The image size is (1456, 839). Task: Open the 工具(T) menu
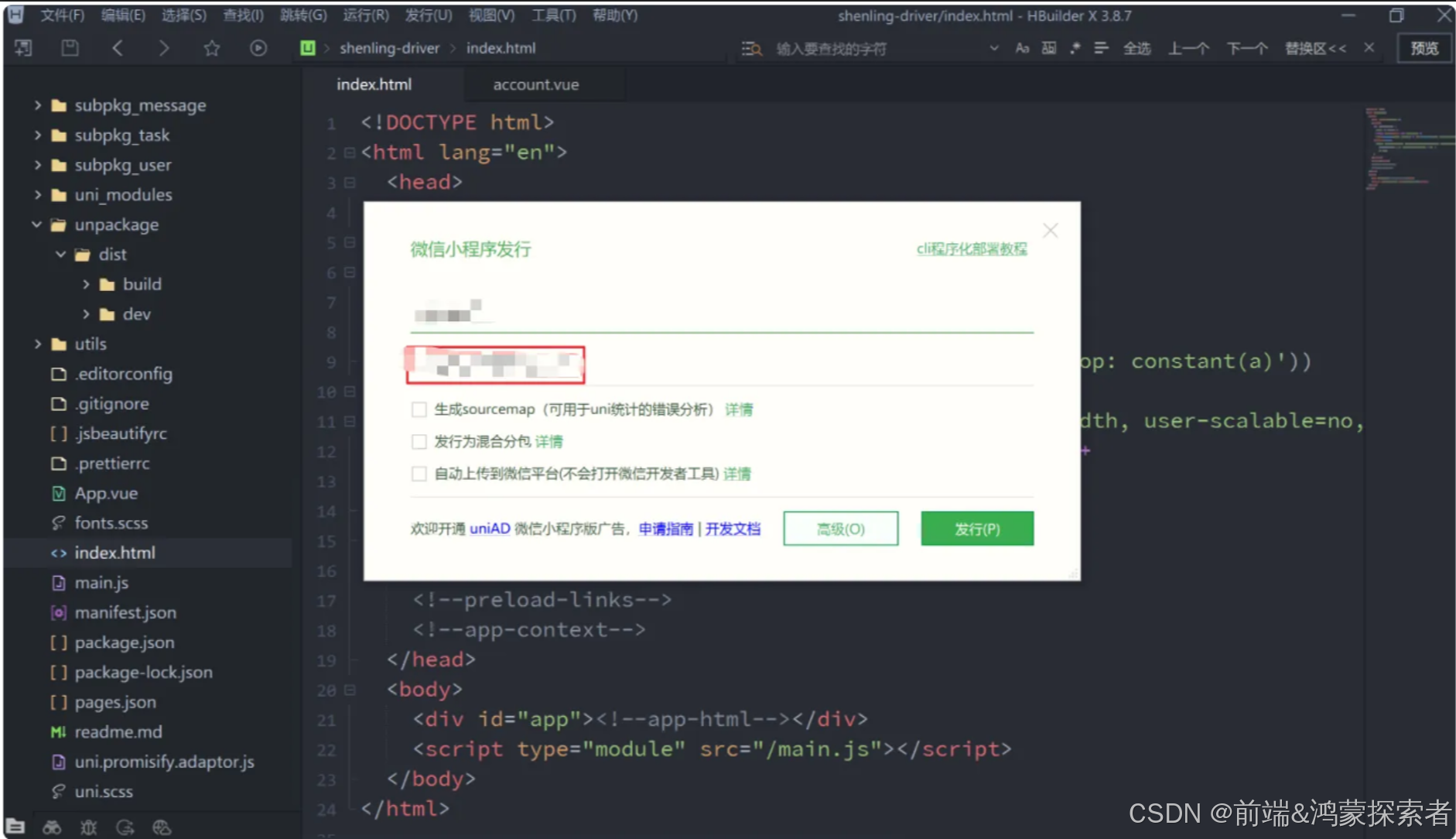click(554, 15)
